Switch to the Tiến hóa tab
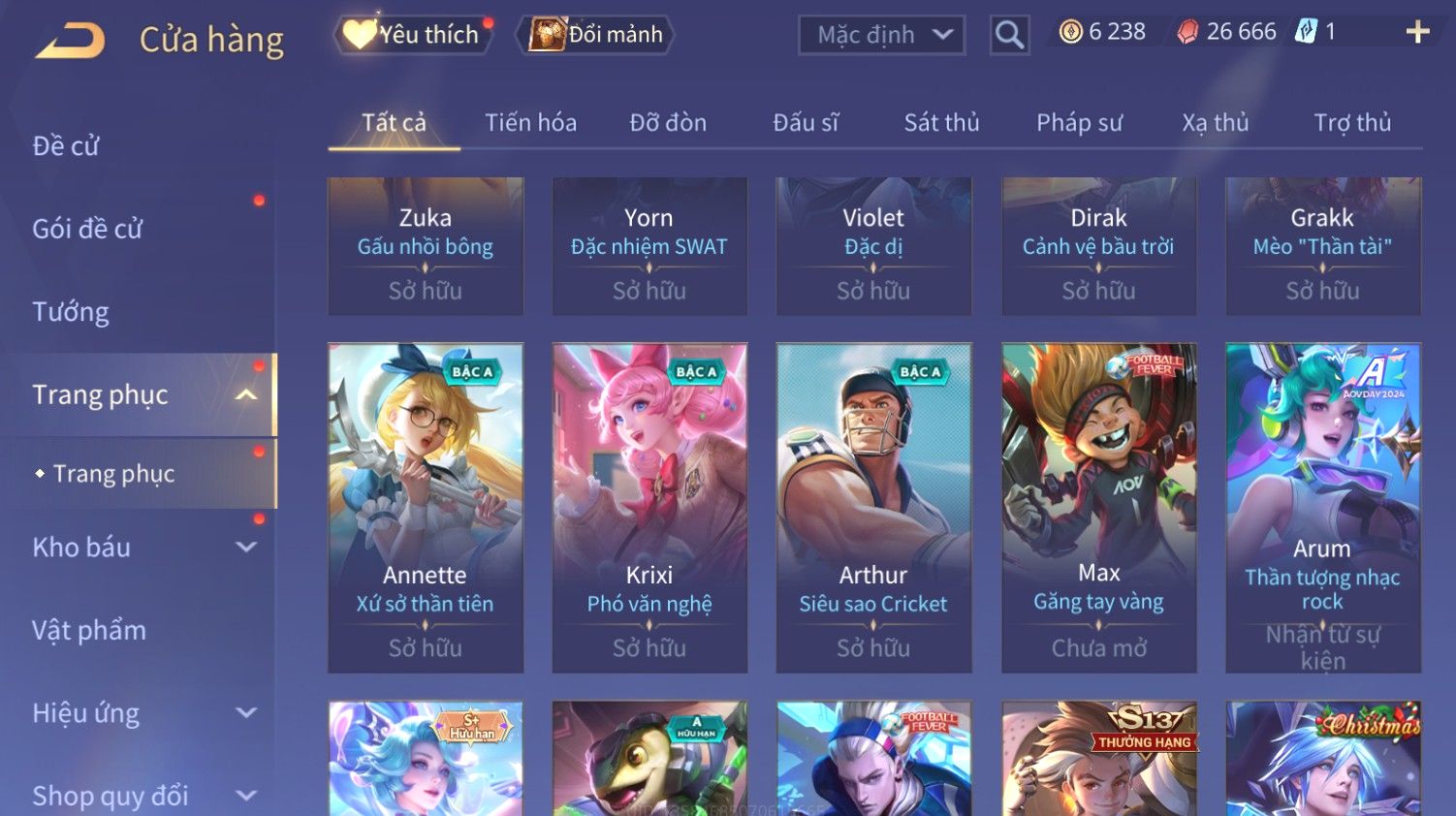This screenshot has height=816, width=1456. pos(530,122)
